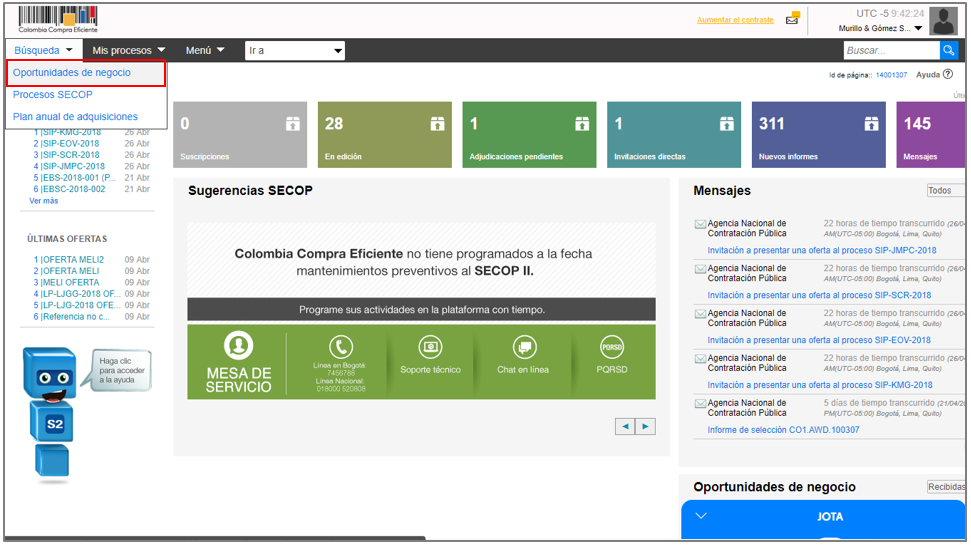Open invitation link for process SIP-JMPC-2018
The height and width of the screenshot is (547, 971).
point(822,250)
